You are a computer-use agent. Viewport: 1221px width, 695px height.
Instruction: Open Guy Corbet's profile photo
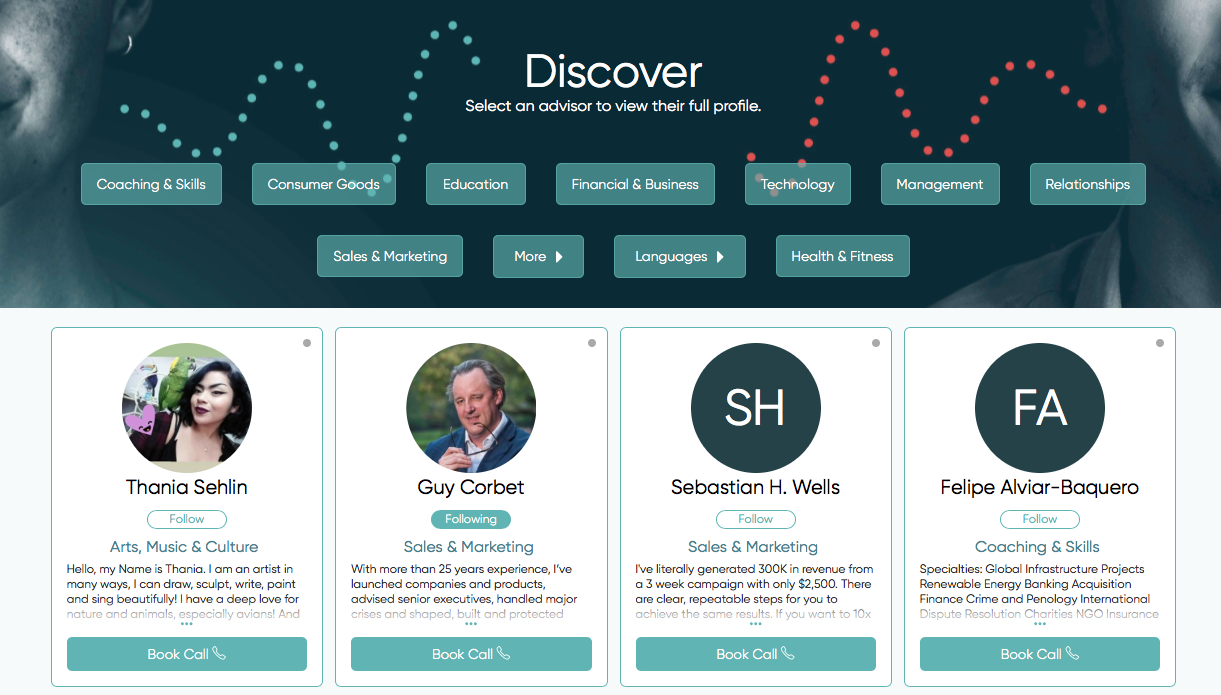pyautogui.click(x=471, y=408)
